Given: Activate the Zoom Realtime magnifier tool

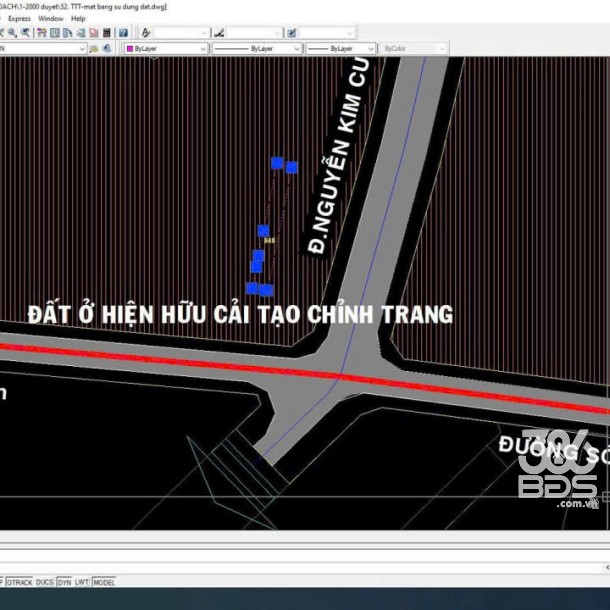Looking at the screenshot, I should click(12, 33).
